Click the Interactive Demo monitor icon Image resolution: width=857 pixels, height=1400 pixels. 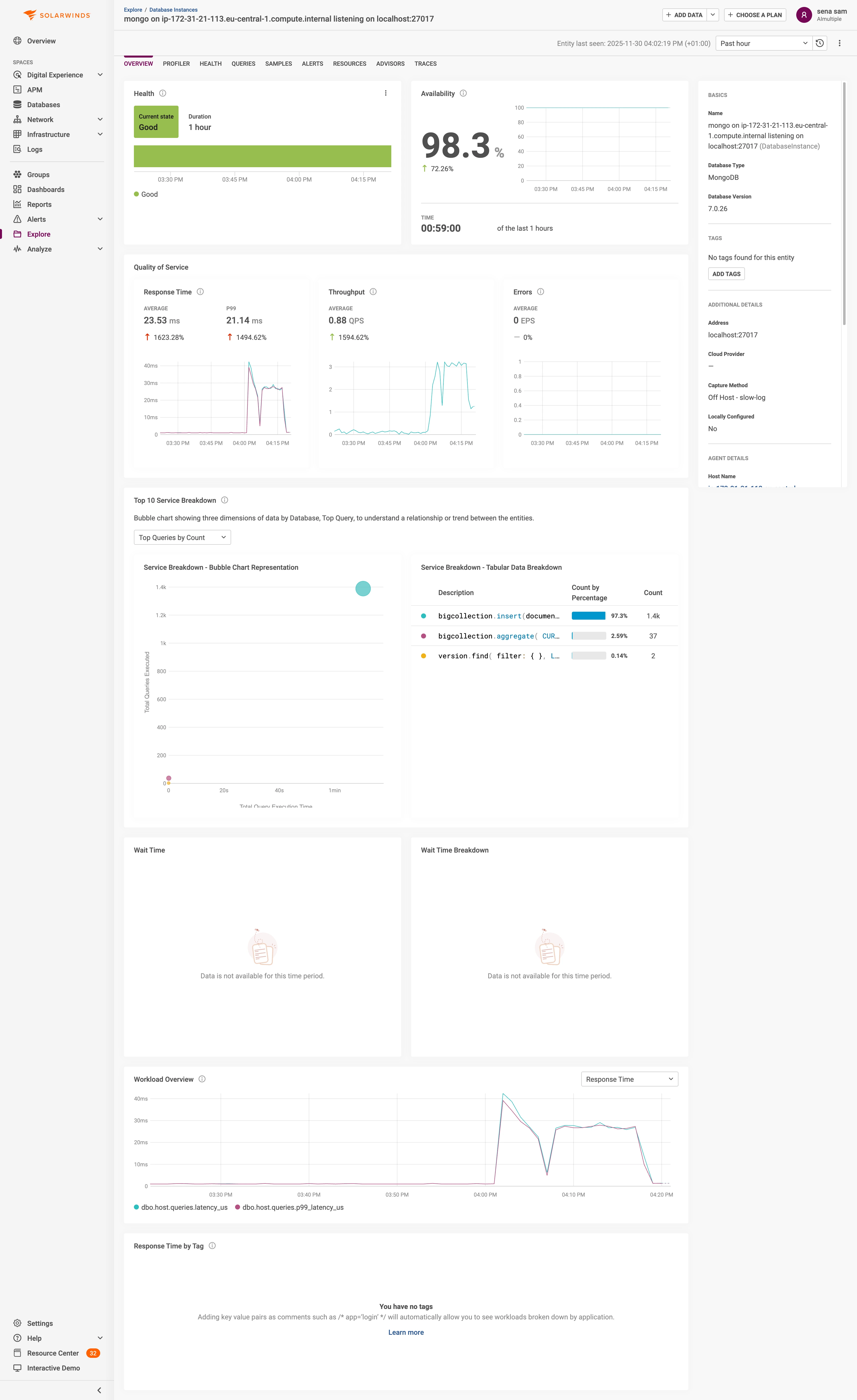coord(18,1368)
